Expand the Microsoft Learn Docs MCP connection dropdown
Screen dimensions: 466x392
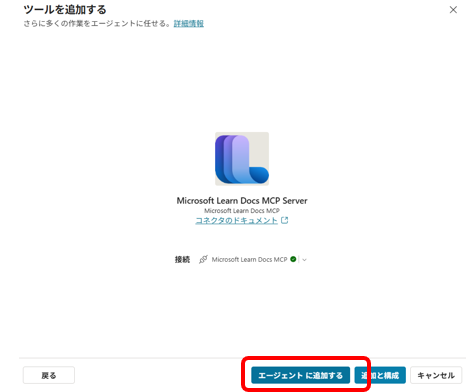(x=304, y=260)
